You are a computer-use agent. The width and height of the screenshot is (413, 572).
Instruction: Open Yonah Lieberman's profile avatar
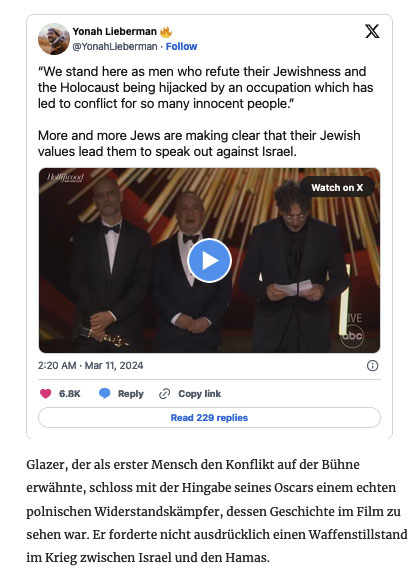54,39
